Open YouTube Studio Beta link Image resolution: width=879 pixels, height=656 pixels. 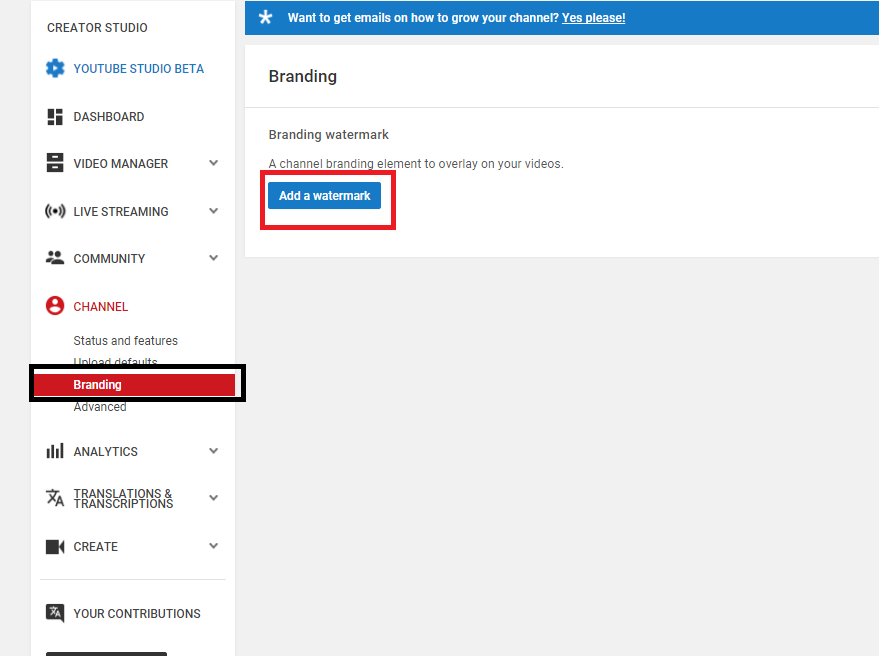pyautogui.click(x=138, y=69)
